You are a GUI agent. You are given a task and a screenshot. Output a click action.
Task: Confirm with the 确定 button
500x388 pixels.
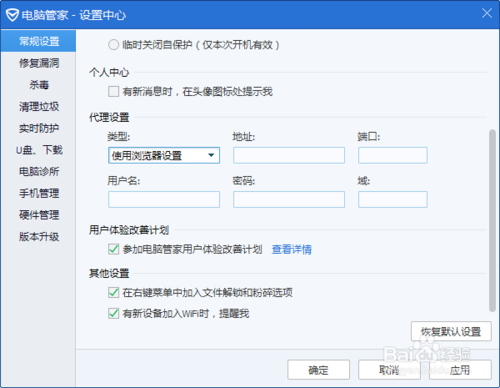click(x=318, y=370)
